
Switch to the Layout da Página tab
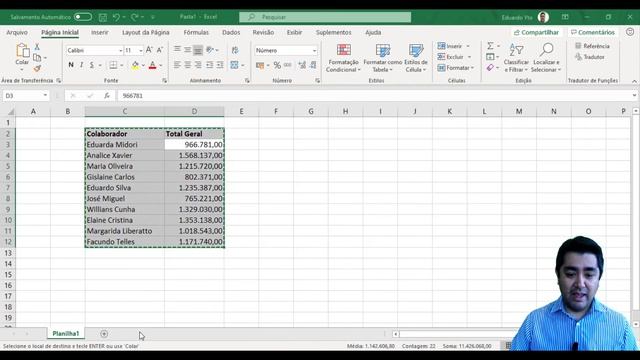click(146, 32)
